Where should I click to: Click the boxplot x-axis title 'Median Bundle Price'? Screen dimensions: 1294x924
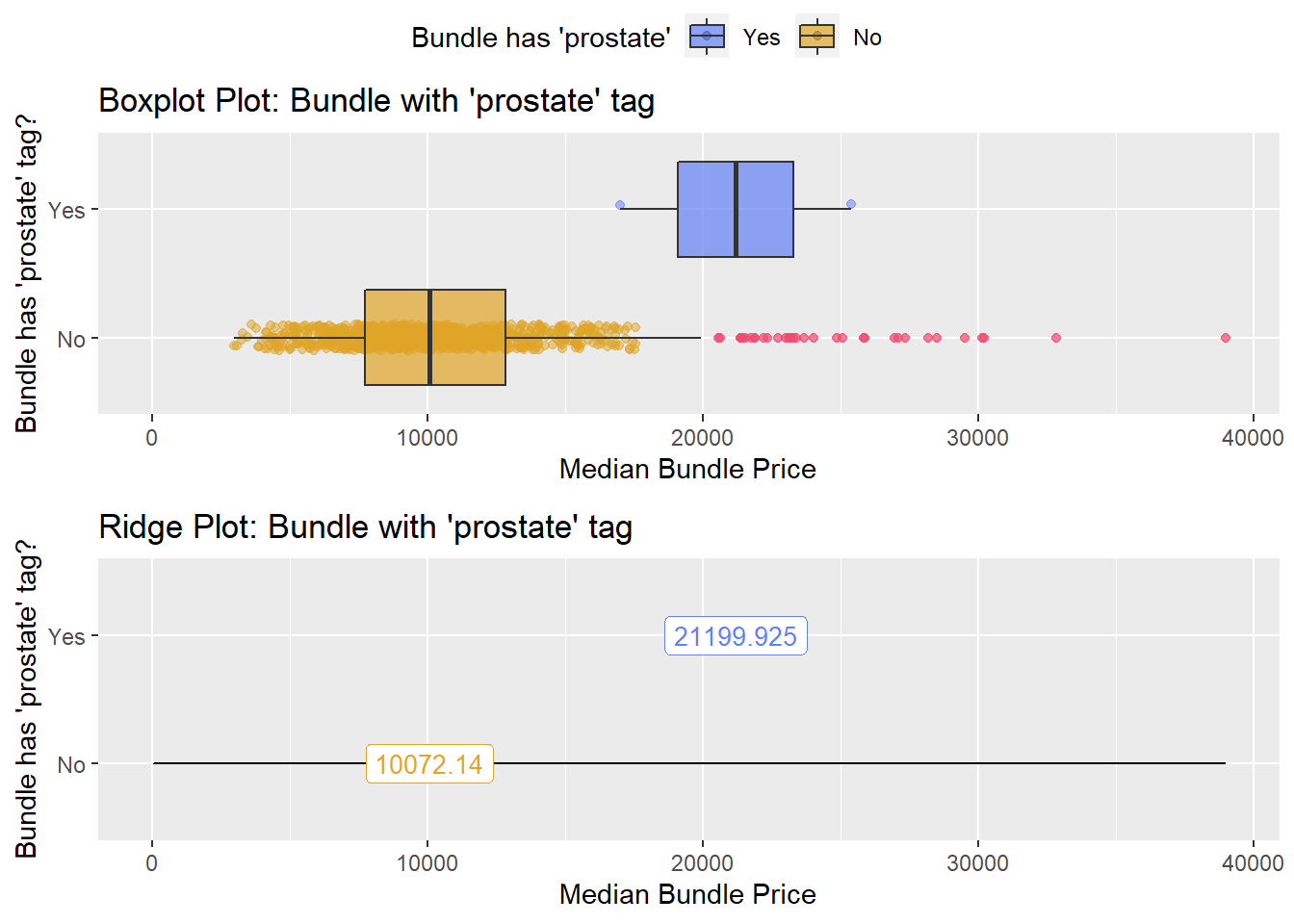[x=687, y=469]
